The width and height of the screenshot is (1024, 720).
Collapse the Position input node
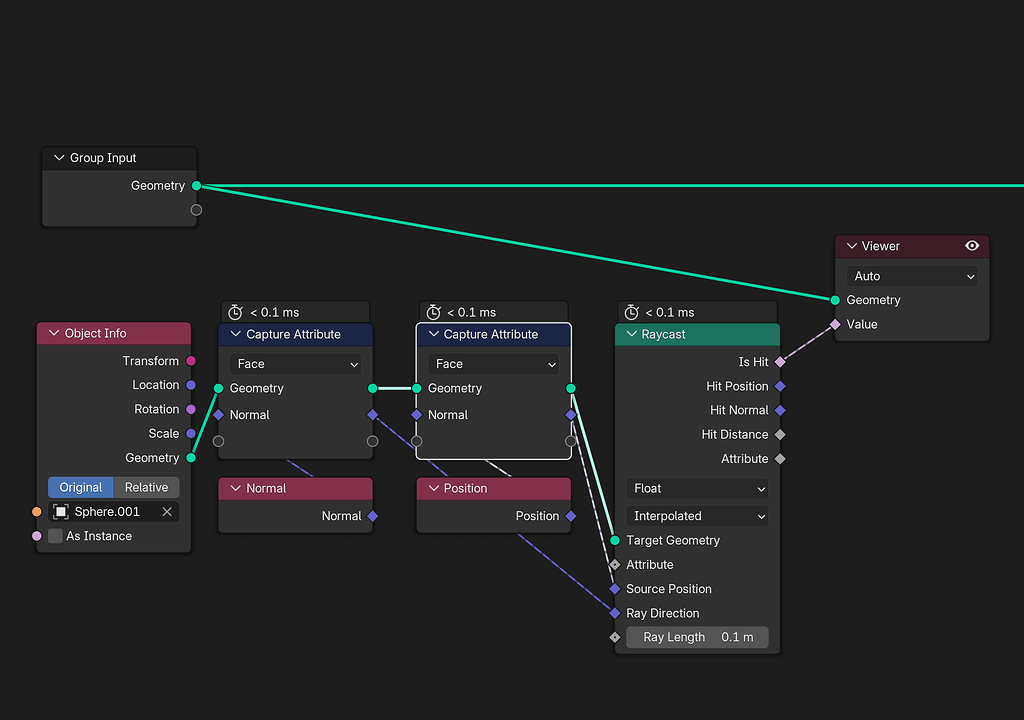coord(433,488)
